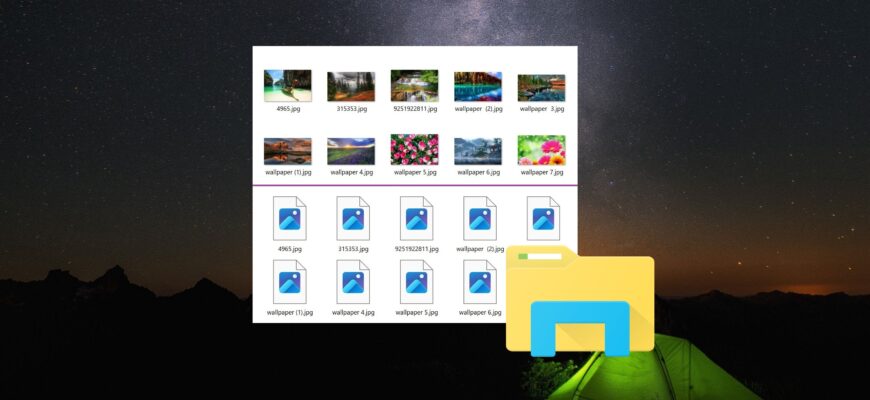Select the wallpaper 6.jpg misty lake thumbnail
Image resolution: width=870 pixels, height=400 pixels.
[478, 151]
